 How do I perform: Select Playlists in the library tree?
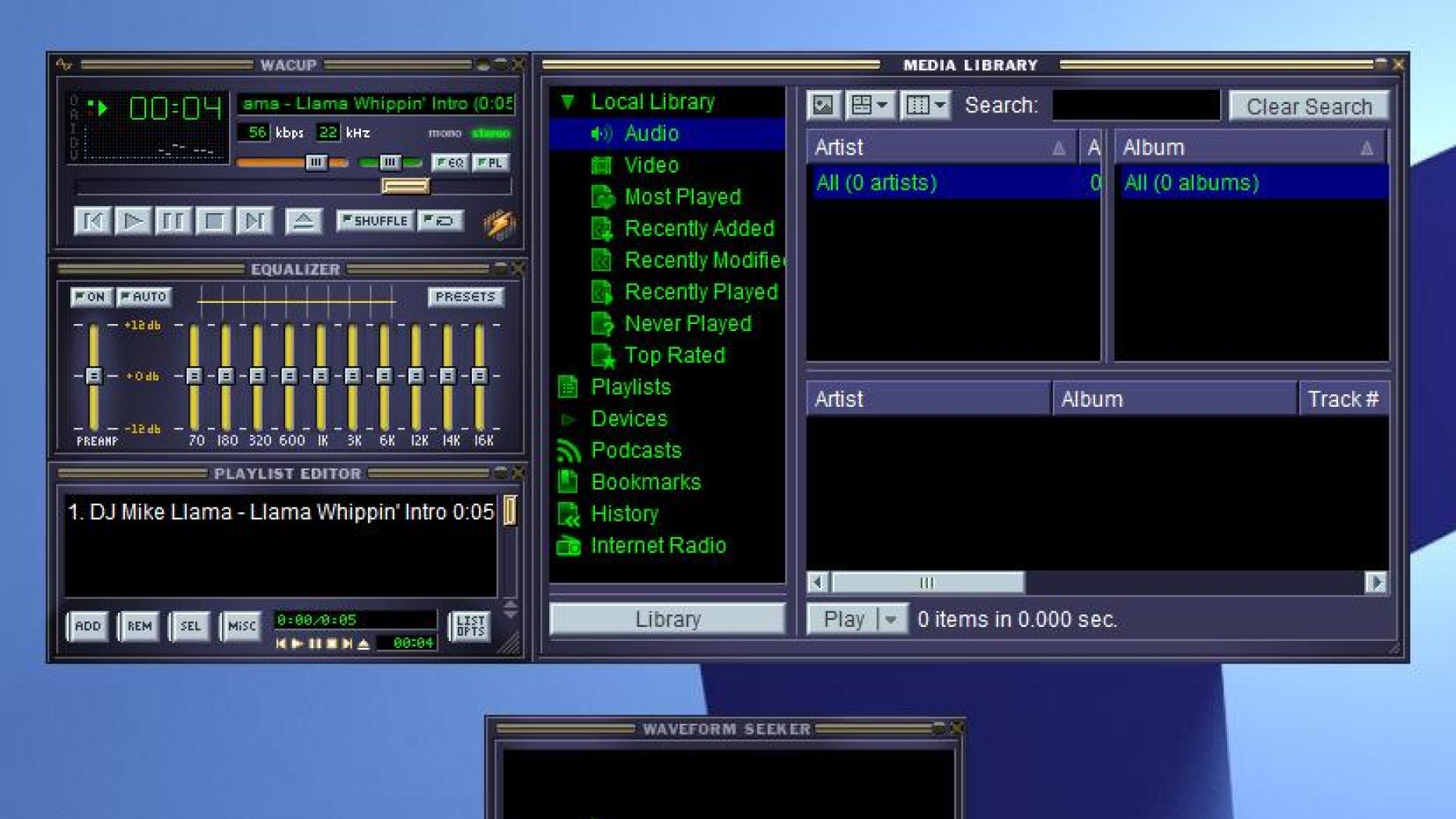630,386
